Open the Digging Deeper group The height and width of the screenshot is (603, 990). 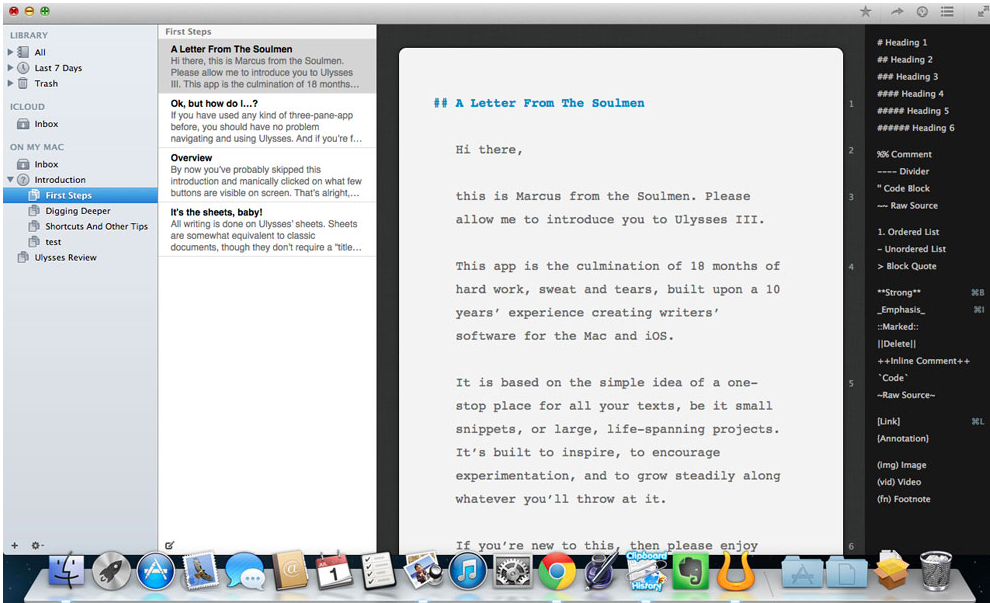[80, 211]
